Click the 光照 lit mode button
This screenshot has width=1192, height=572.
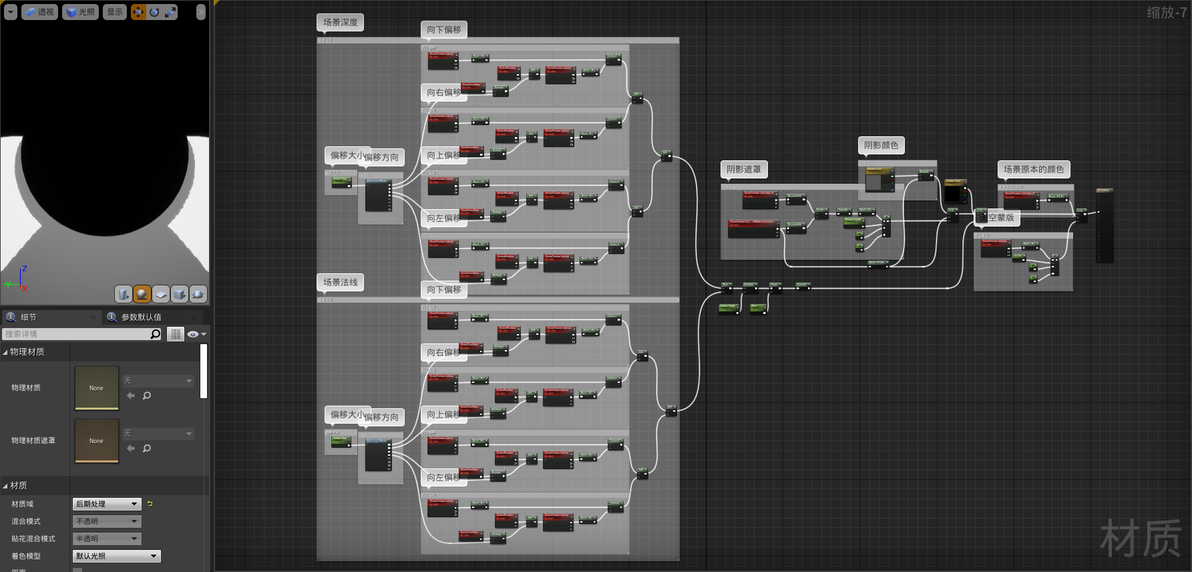point(81,12)
